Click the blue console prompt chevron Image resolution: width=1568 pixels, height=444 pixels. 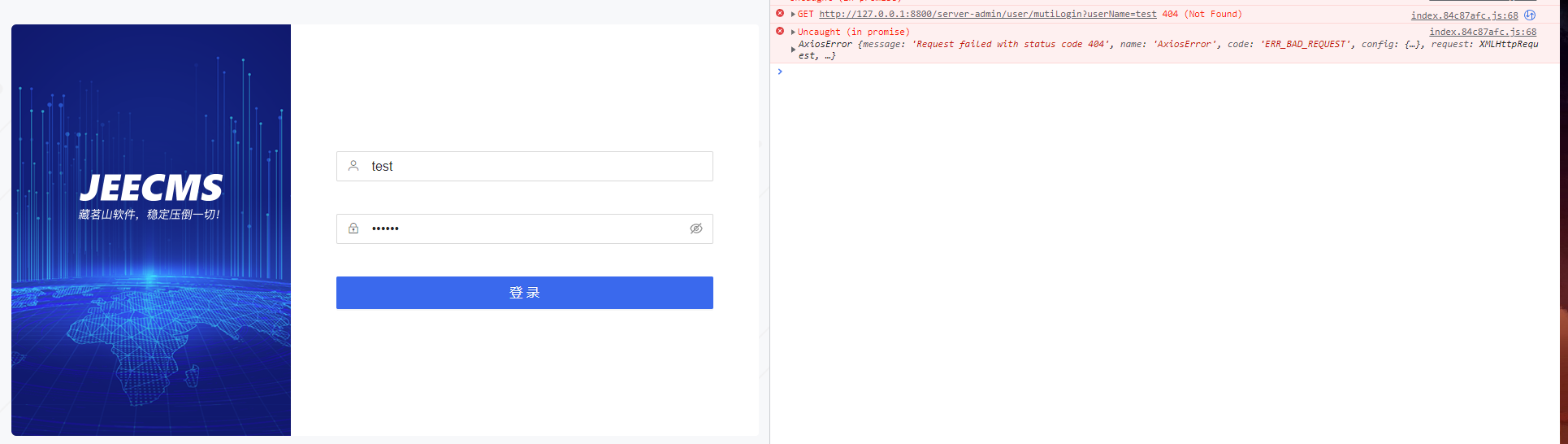(780, 72)
